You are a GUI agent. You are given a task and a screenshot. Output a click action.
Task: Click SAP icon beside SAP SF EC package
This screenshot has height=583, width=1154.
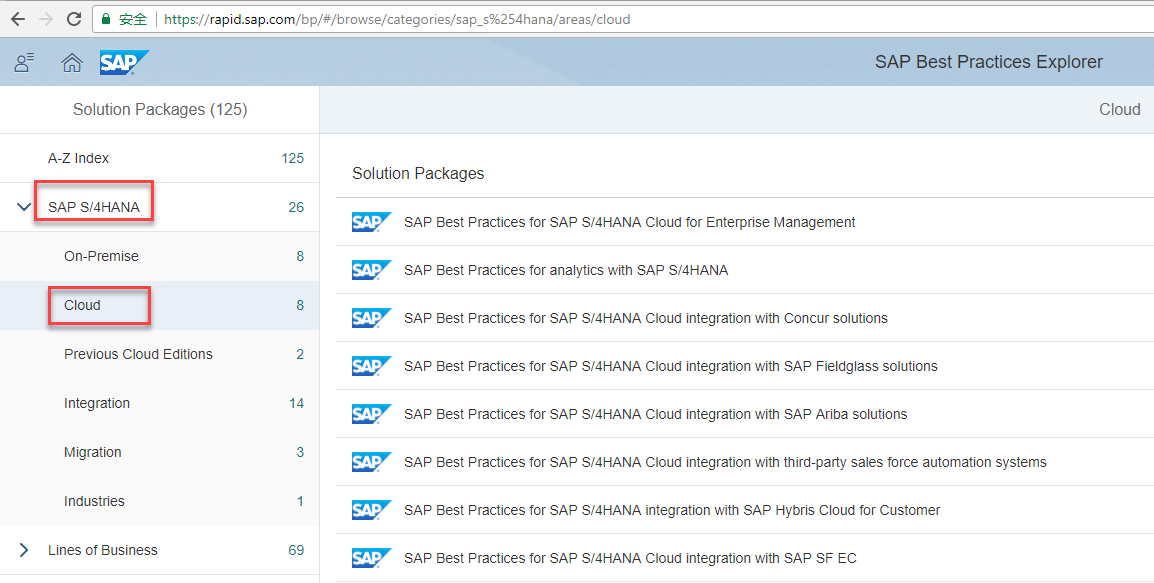(372, 558)
